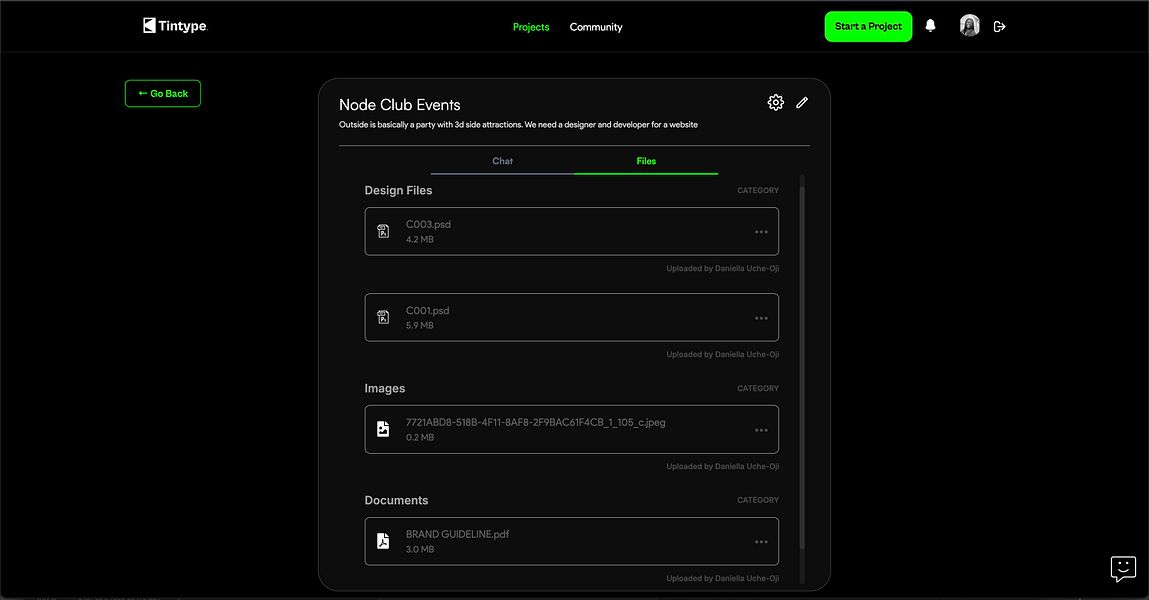Viewport: 1149px width, 600px height.
Task: Click the 0.2 MB file size
Action: pyautogui.click(x=420, y=437)
